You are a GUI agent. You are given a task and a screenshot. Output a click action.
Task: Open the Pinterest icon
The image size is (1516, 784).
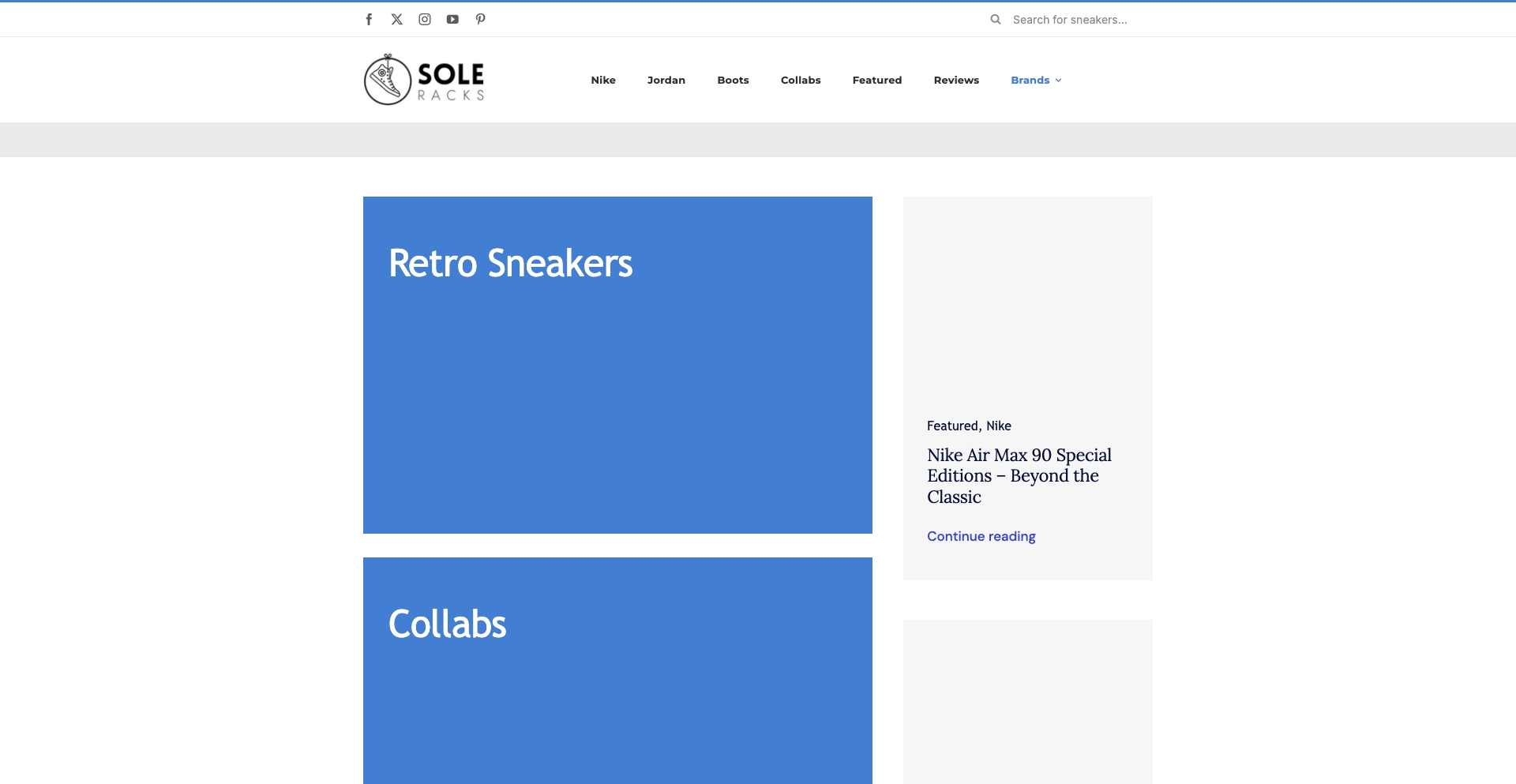tap(480, 19)
